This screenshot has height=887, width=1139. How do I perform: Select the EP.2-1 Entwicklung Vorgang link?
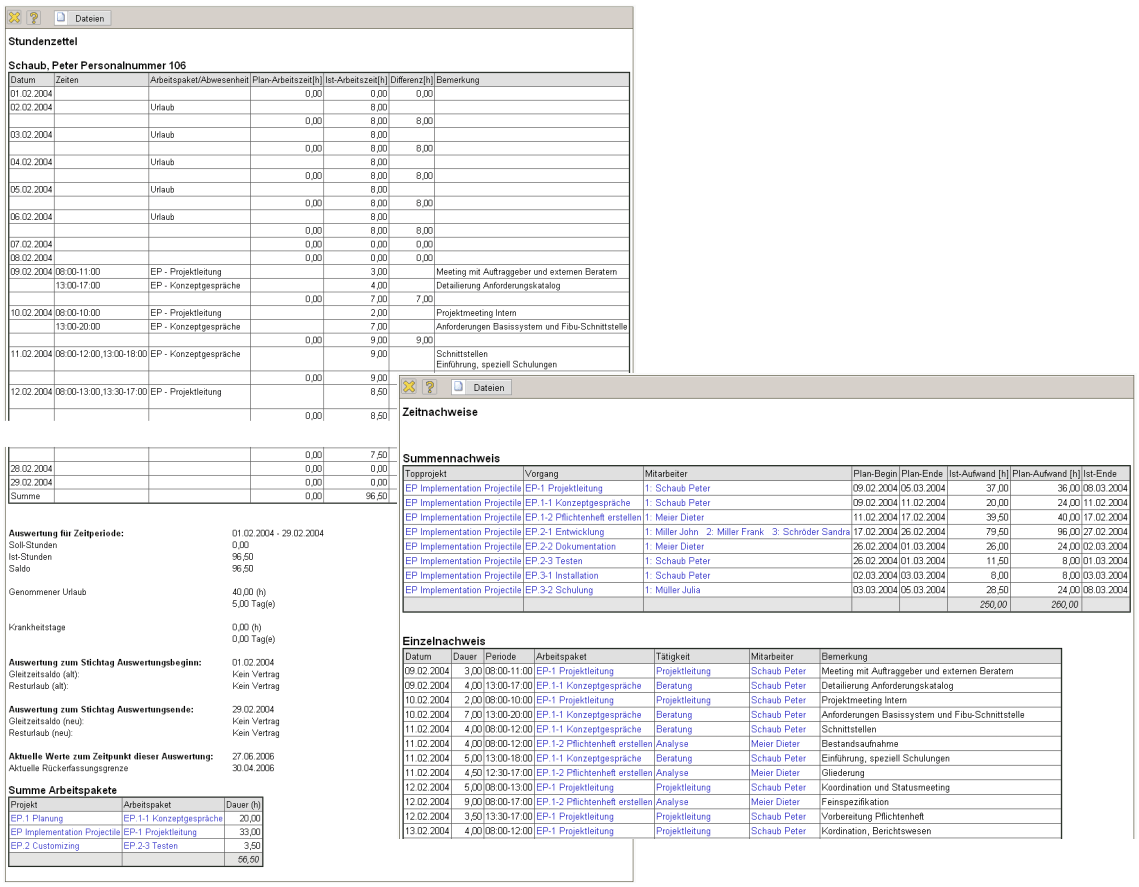tap(561, 532)
